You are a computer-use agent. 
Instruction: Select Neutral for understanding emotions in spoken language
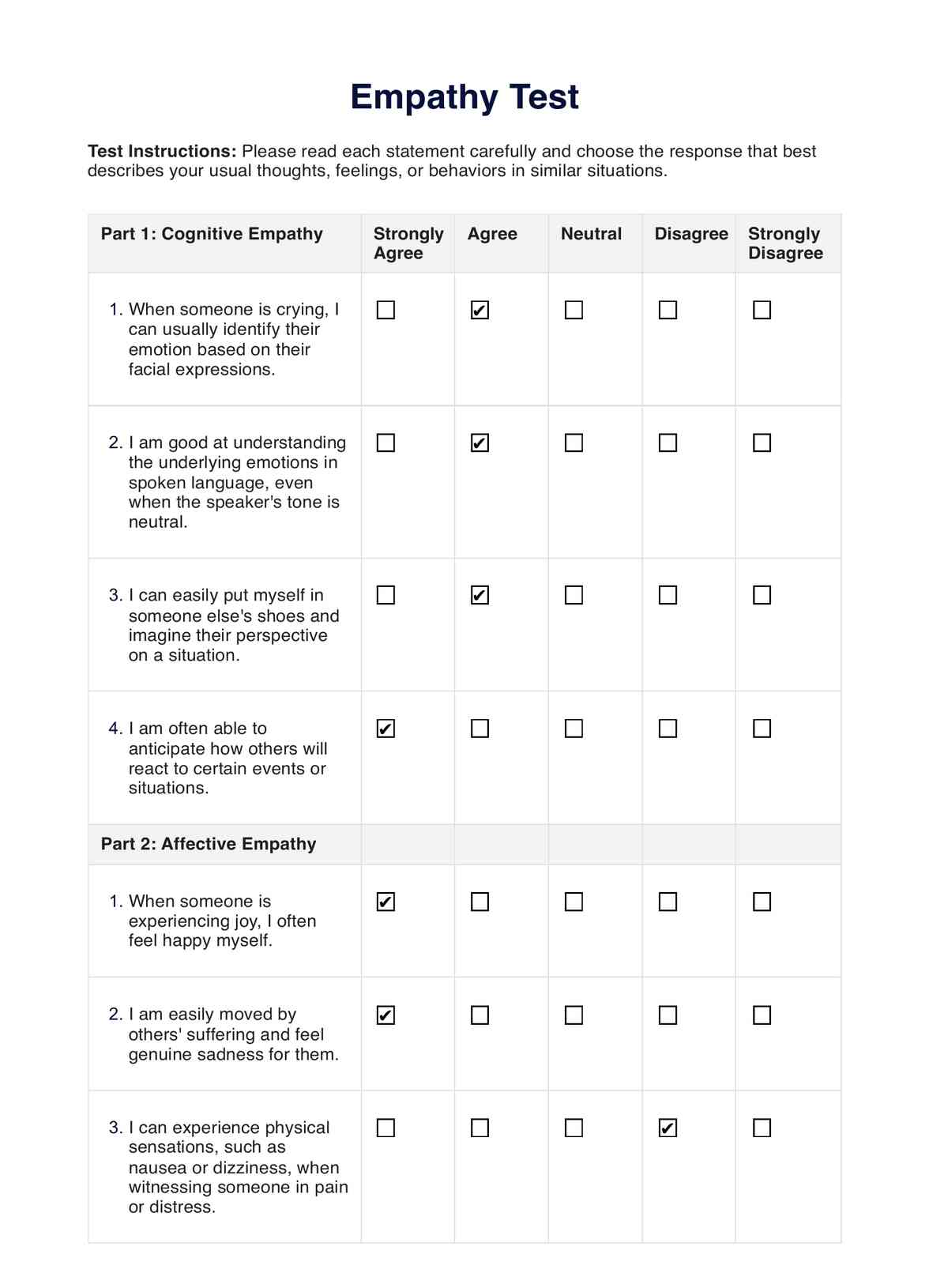[x=574, y=443]
